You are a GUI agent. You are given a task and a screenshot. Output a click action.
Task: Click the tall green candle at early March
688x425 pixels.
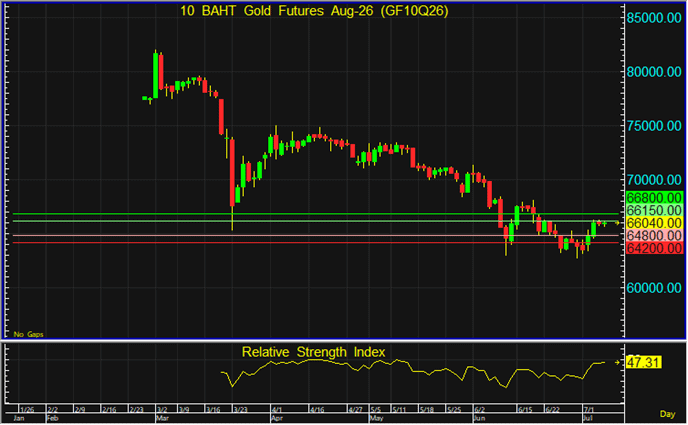tap(155, 75)
